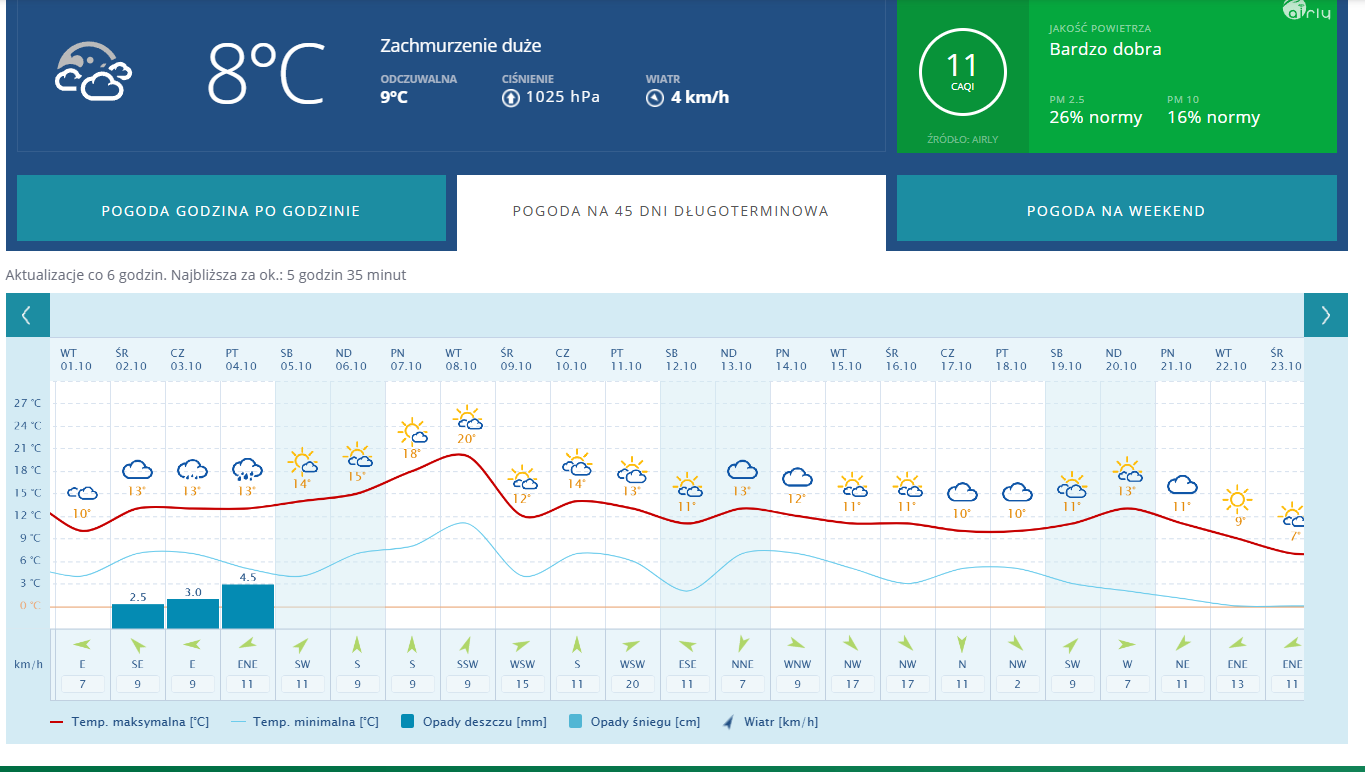Click the sun icon for WT 22.10
This screenshot has width=1365, height=772.
pos(1238,498)
